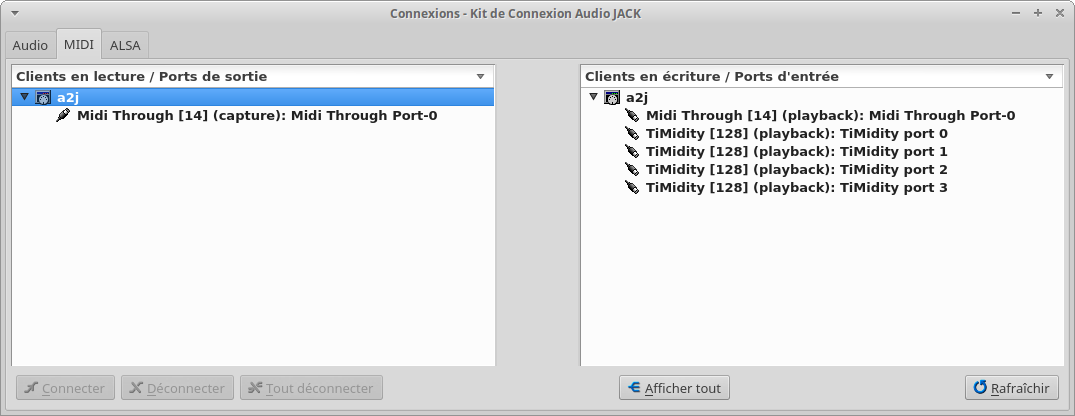
Task: Switch to the Audio tab
Action: [30, 45]
